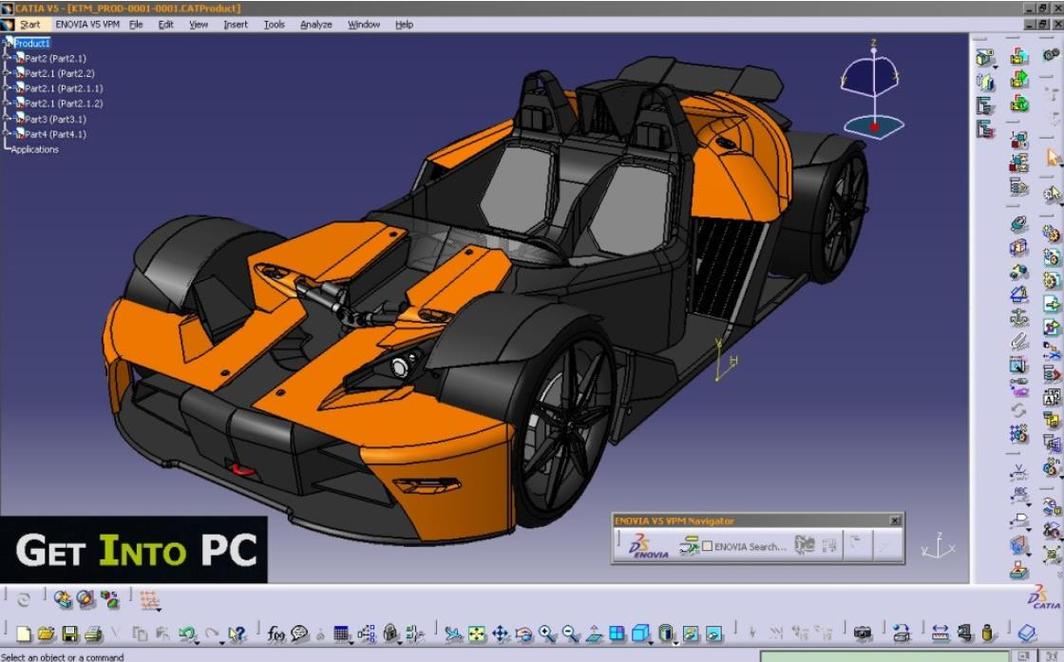The height and width of the screenshot is (662, 1064).
Task: Expand the Applications node in the tree
Action: [x=33, y=149]
